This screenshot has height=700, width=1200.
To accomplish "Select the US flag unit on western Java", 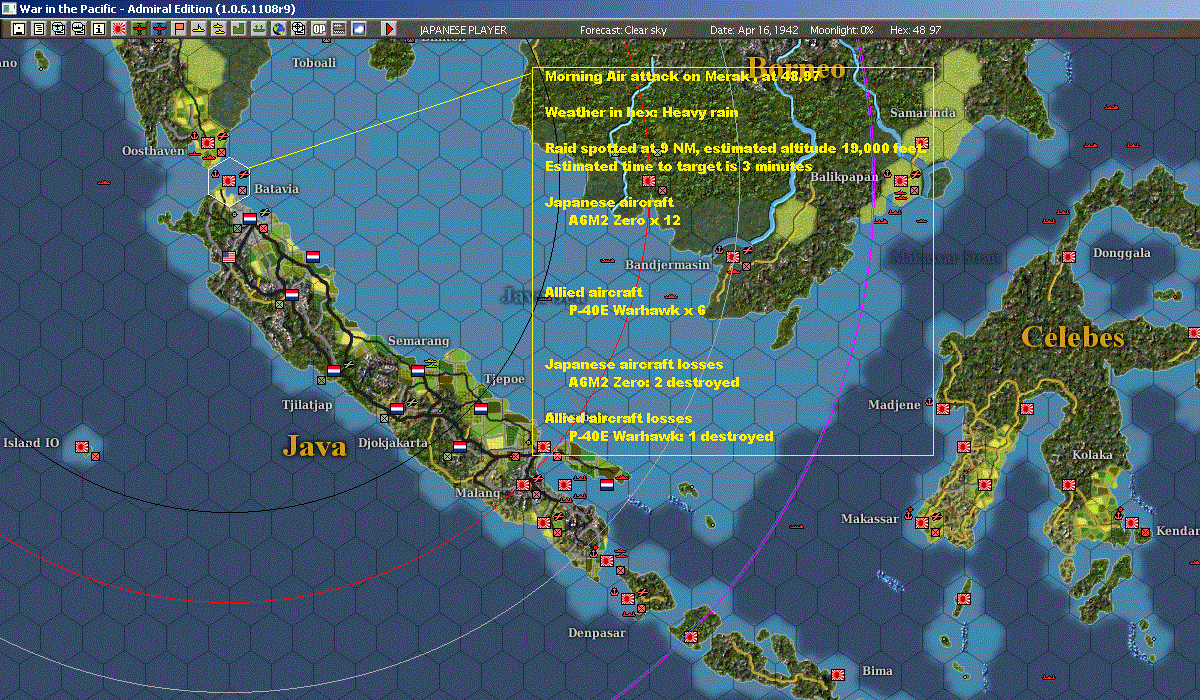I will [229, 256].
